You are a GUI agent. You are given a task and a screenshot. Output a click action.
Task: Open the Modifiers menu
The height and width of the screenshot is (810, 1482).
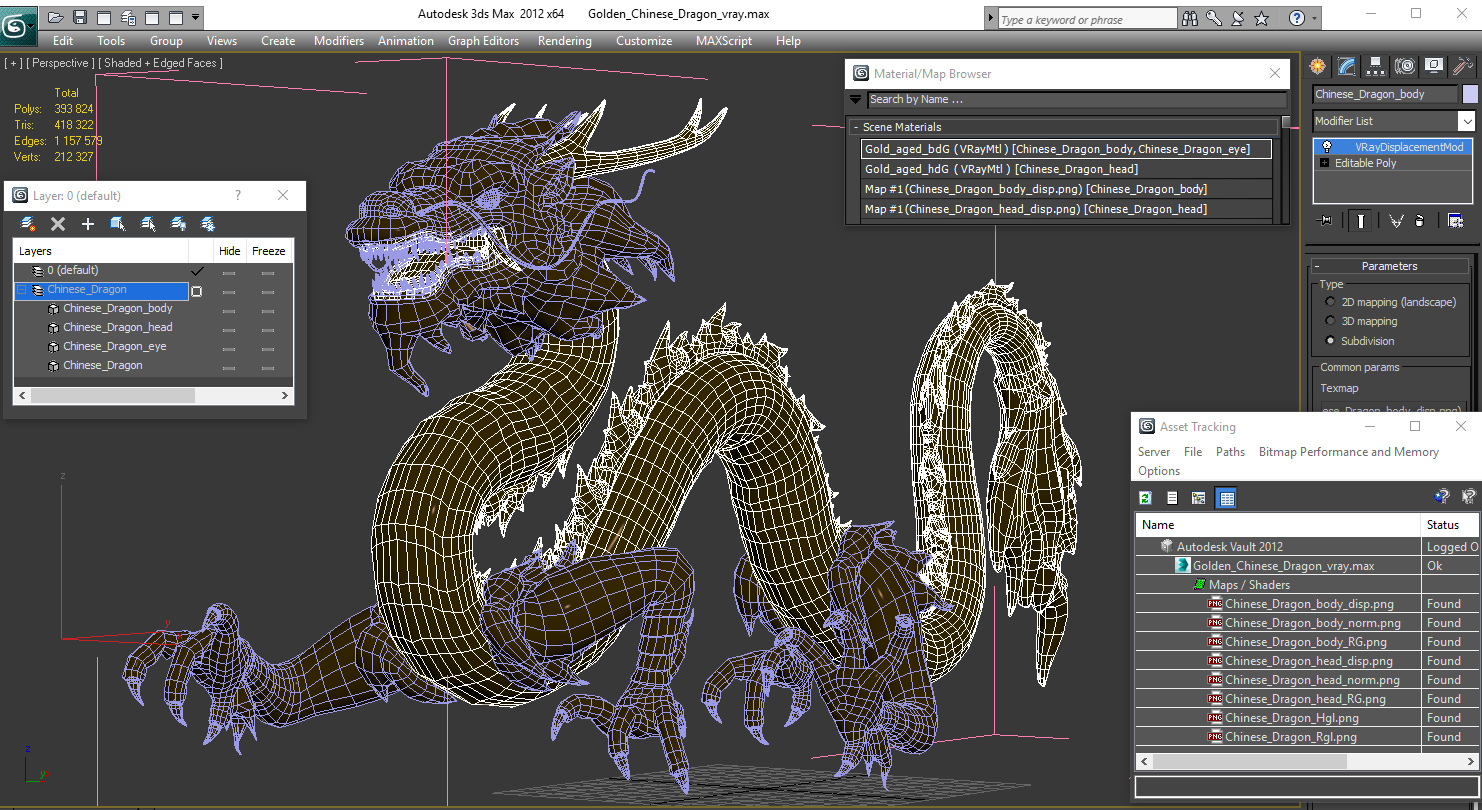[x=339, y=41]
